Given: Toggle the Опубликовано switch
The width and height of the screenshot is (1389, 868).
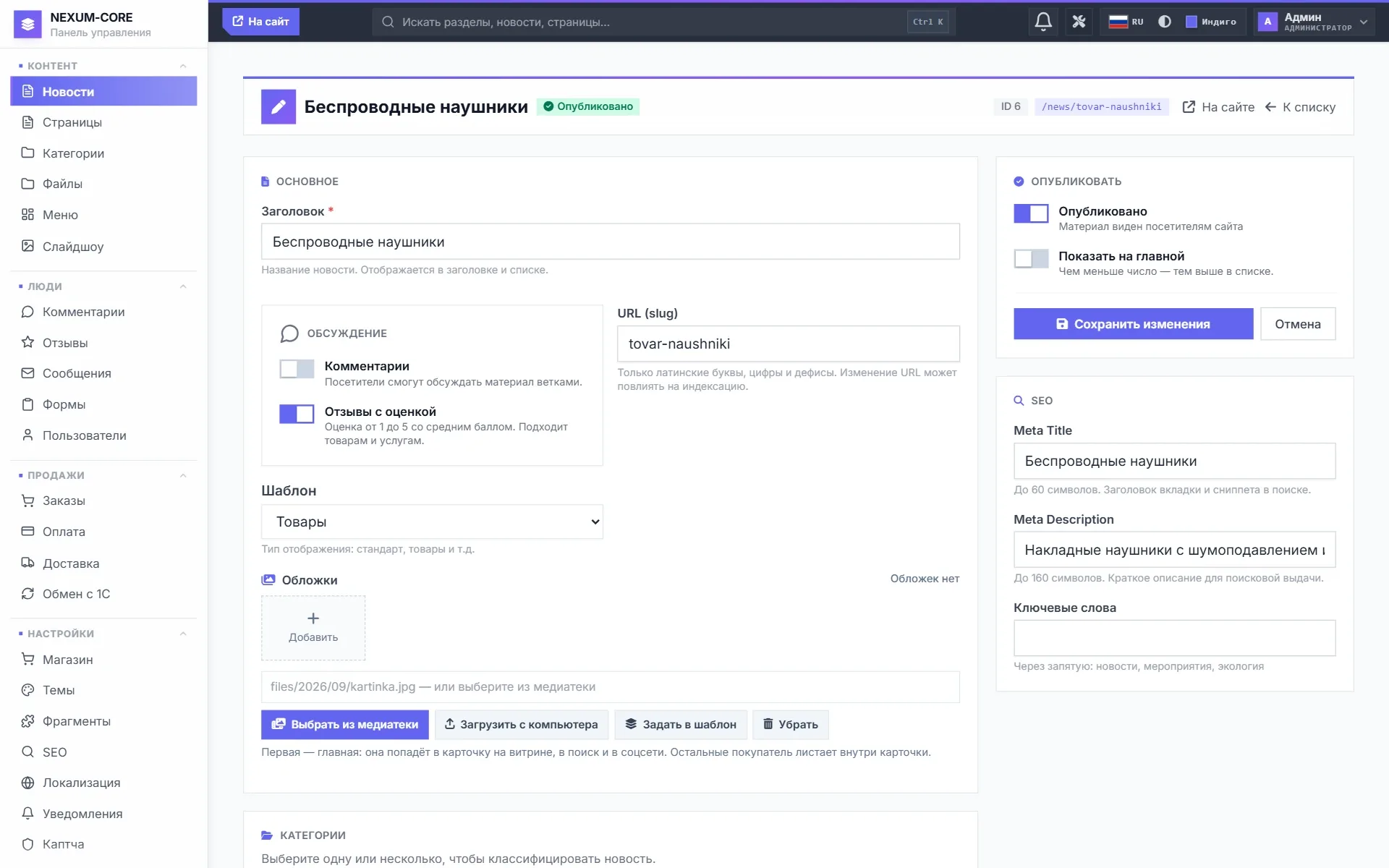Looking at the screenshot, I should click(1031, 213).
